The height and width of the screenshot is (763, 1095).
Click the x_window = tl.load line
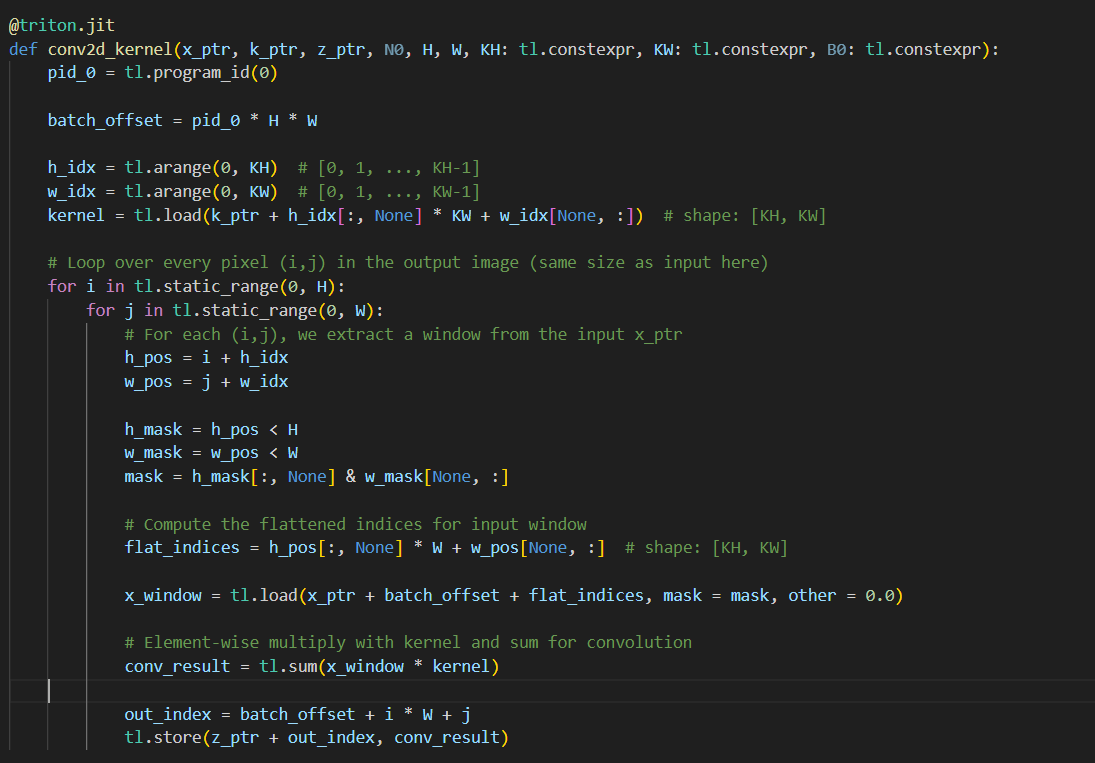514,595
